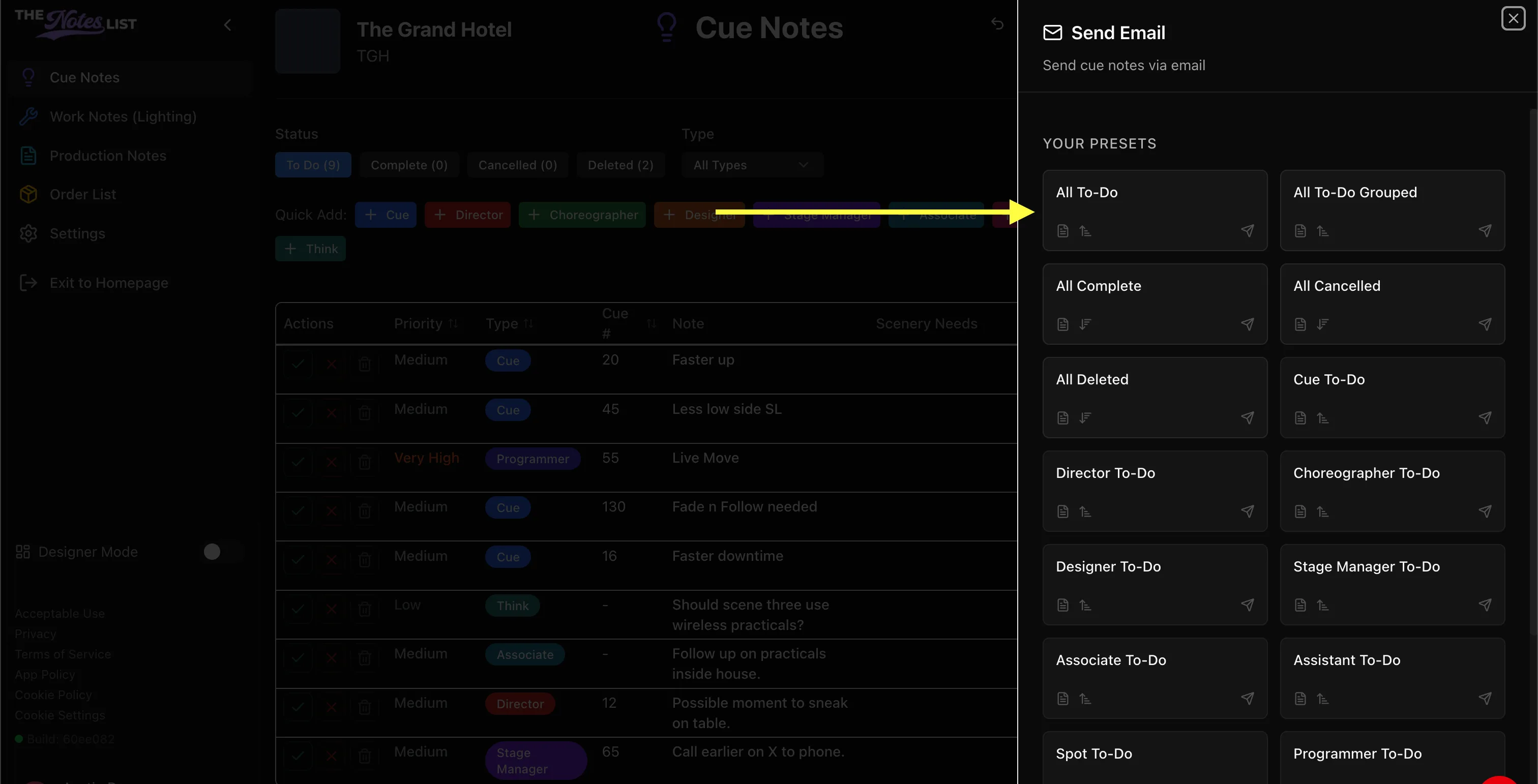Mark 'Faster downtime' note complete

(298, 560)
